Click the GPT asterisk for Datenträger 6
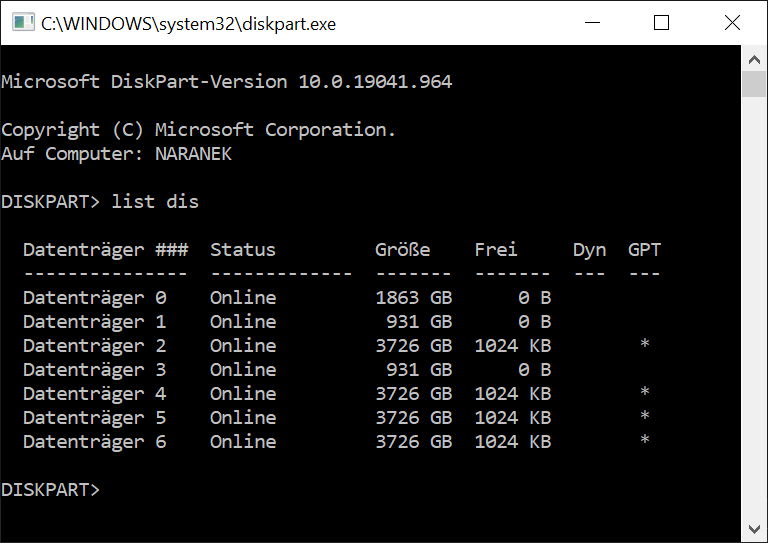The width and height of the screenshot is (768, 543). click(645, 440)
